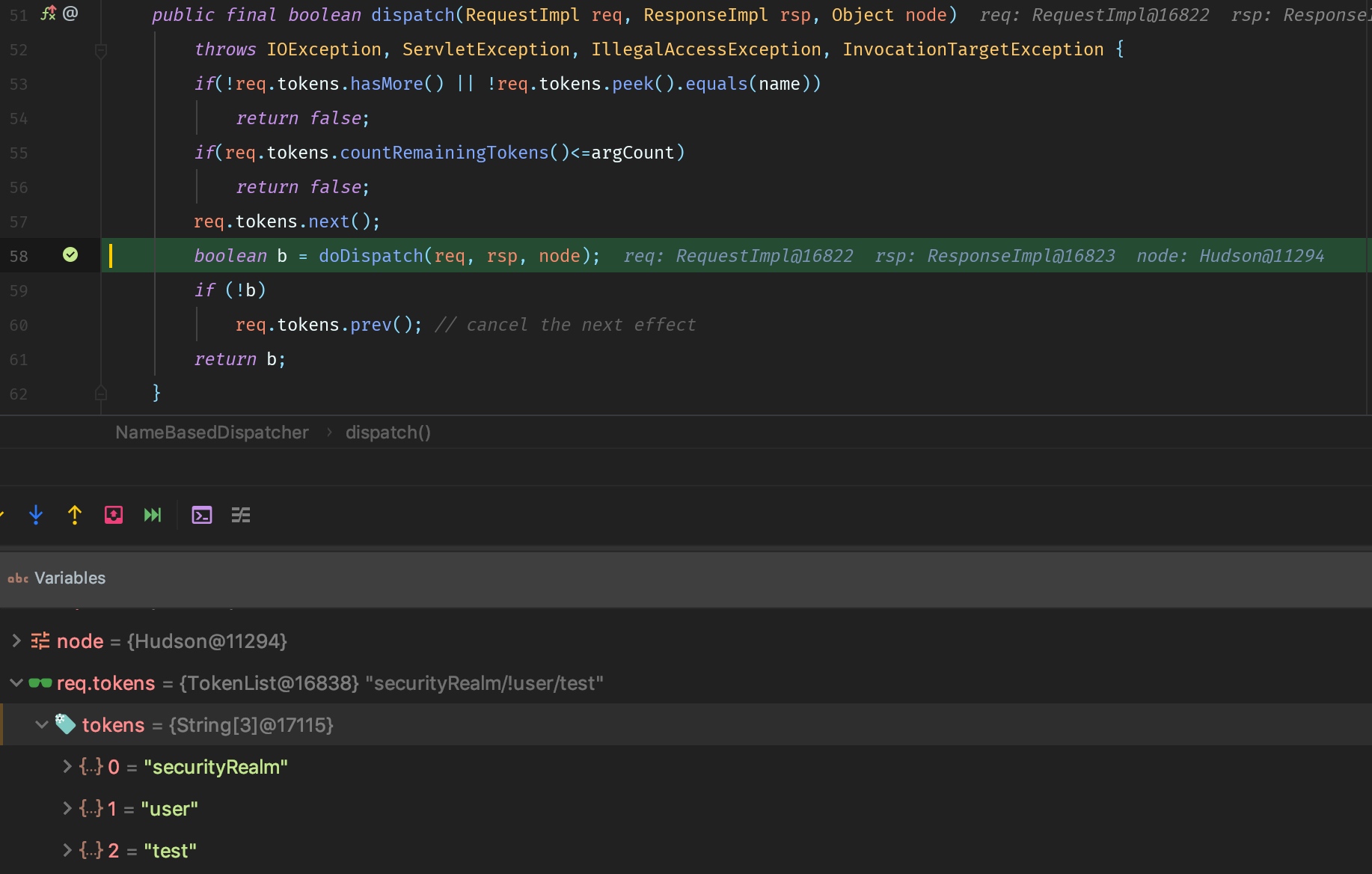Screen dimensions: 1372x874
Task: Click the {String[3]@17115} tokens value
Action: (x=251, y=725)
